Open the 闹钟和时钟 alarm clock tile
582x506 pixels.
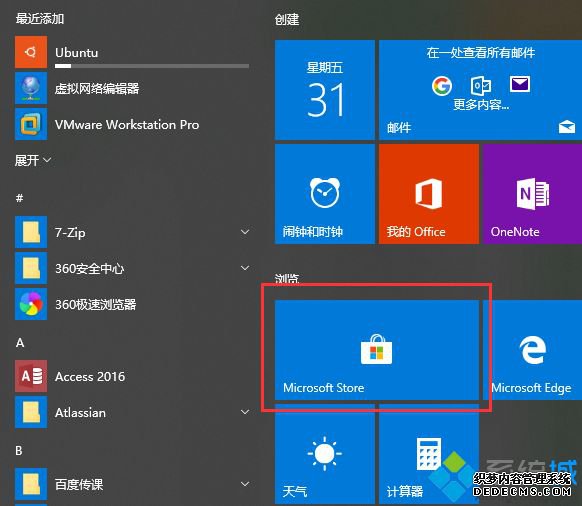(325, 194)
